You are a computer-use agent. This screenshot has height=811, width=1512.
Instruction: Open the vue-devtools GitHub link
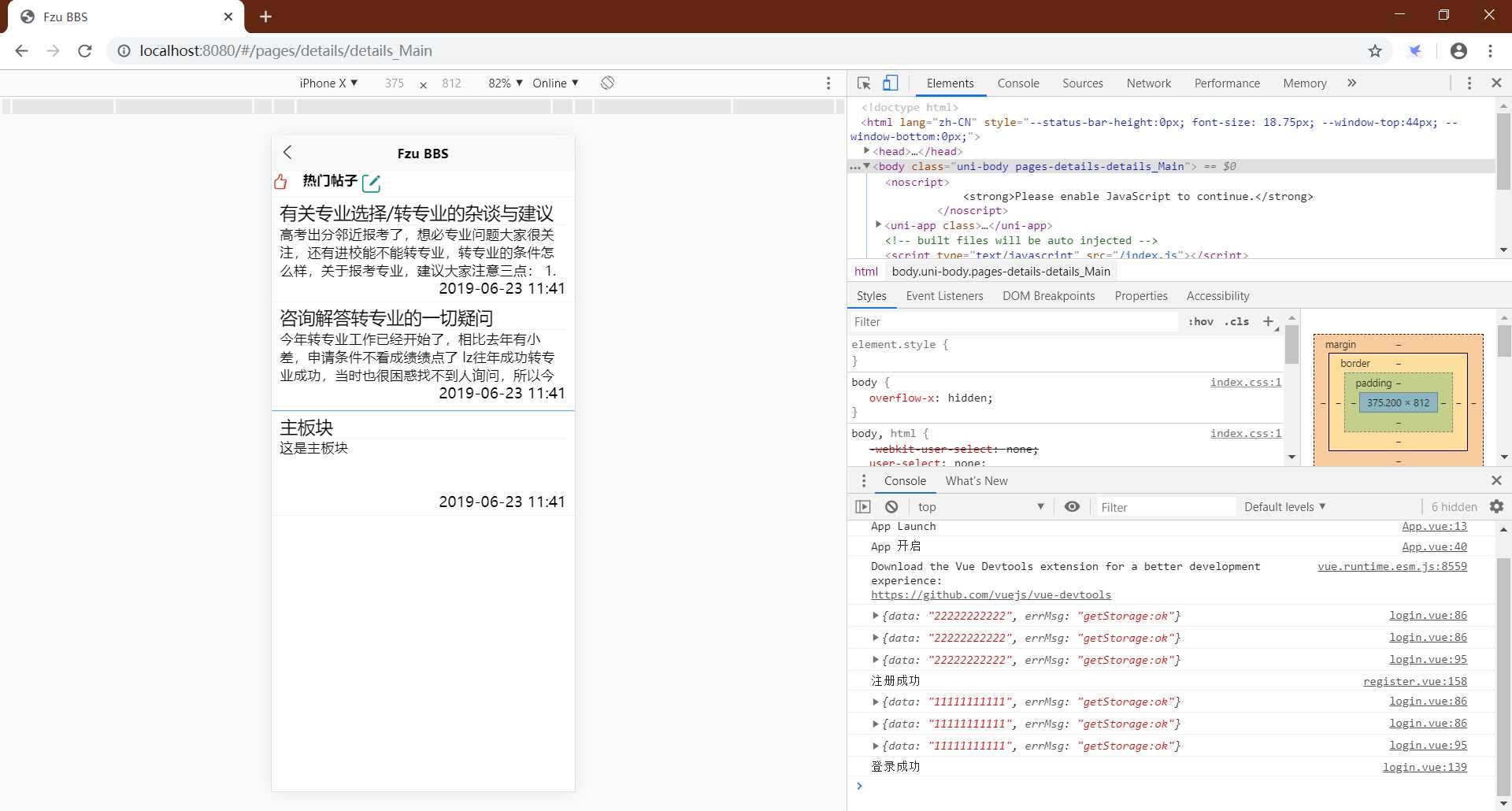(991, 594)
